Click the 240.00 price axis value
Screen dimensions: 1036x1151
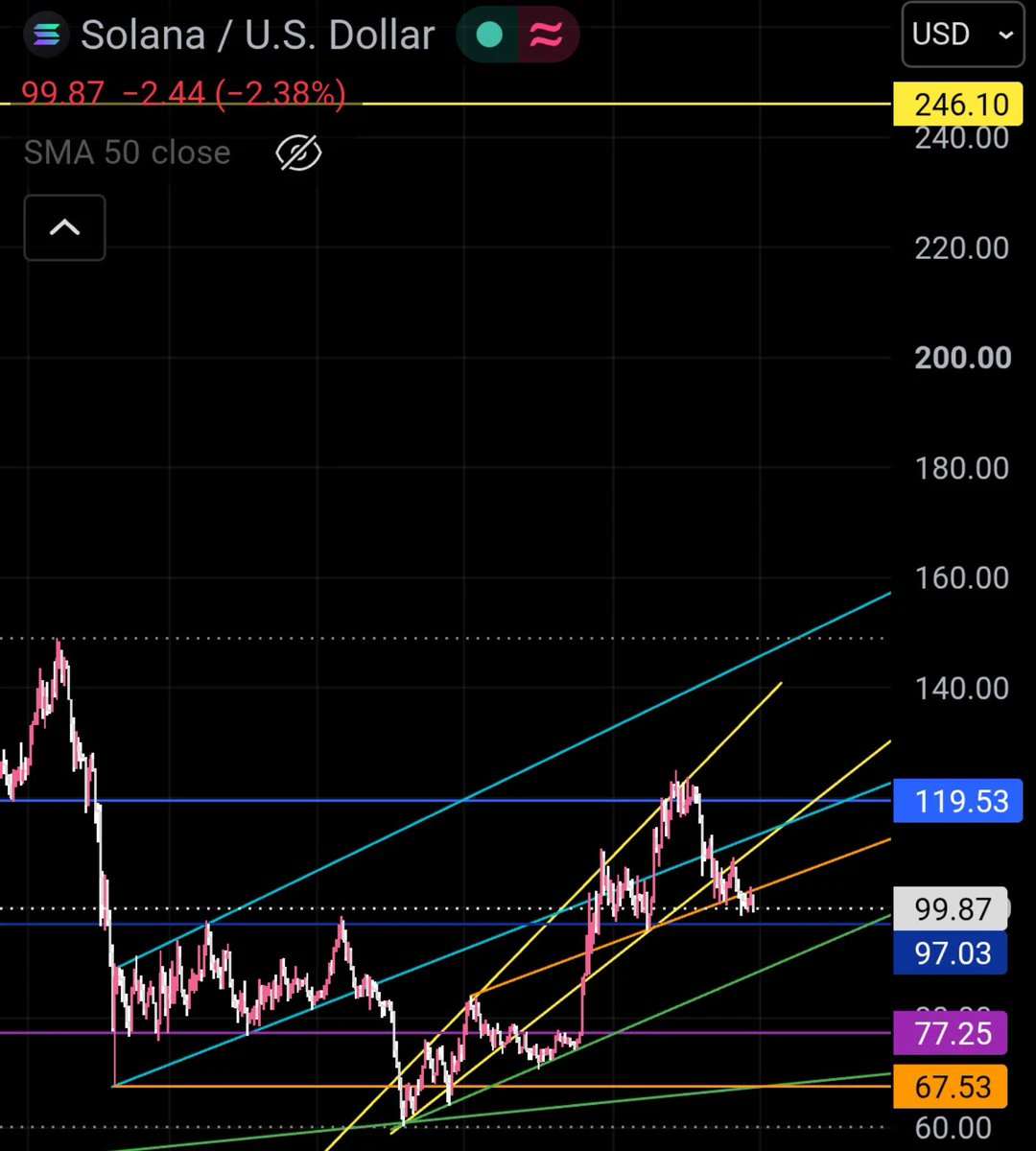tap(961, 139)
